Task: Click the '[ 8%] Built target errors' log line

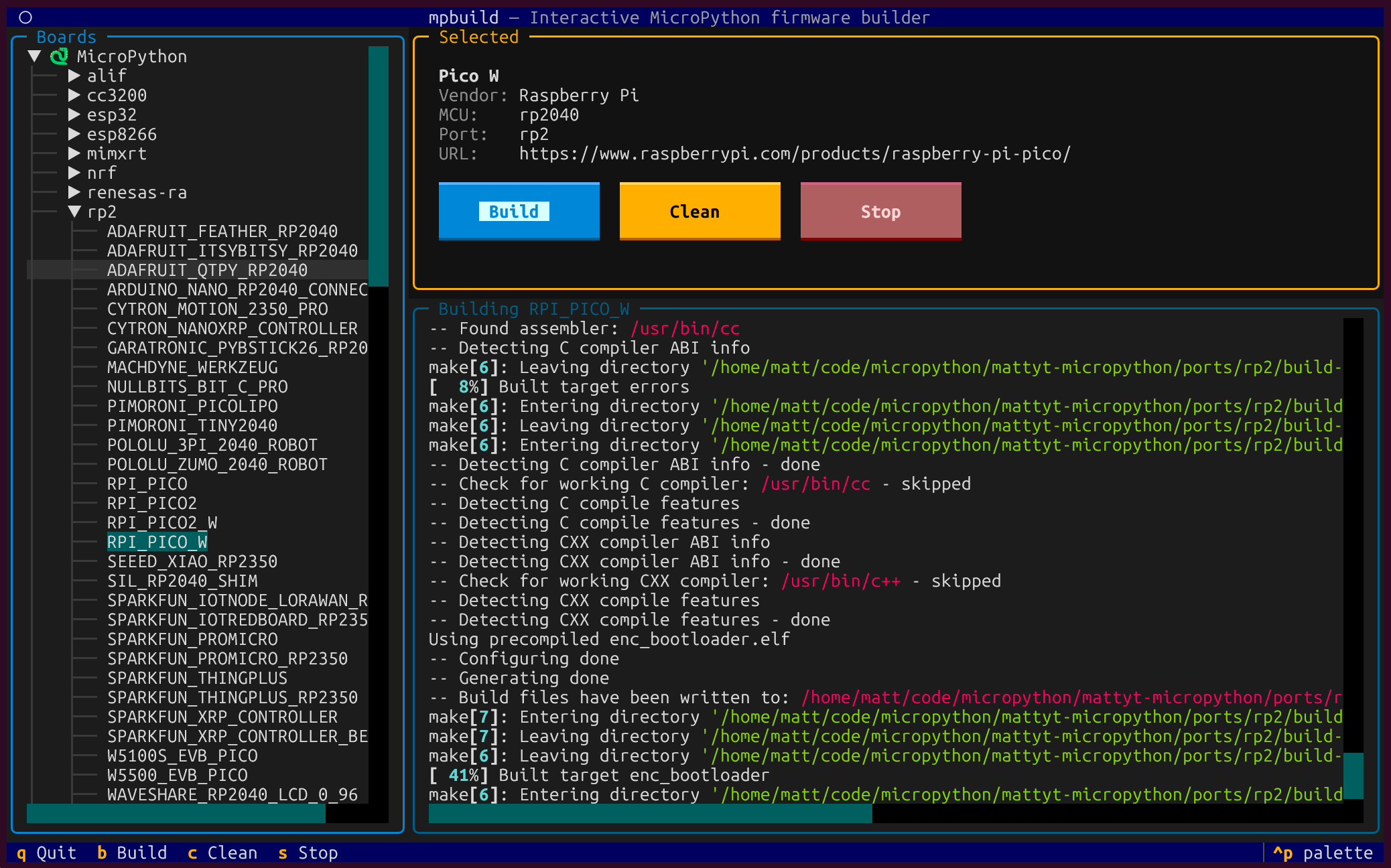Action: tap(559, 386)
